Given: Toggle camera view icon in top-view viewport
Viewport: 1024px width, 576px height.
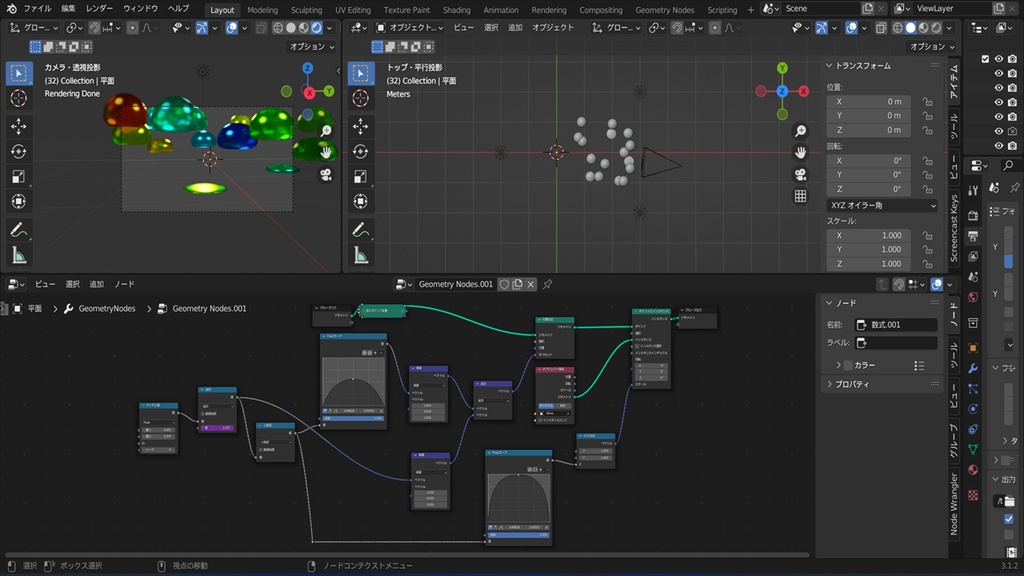Looking at the screenshot, I should coord(800,174).
